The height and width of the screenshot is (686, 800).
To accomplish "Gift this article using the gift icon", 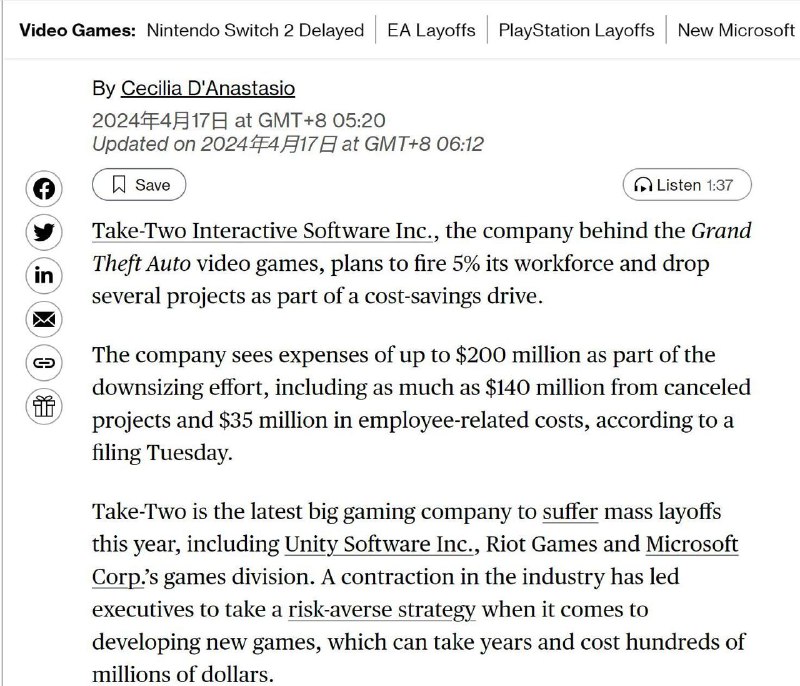I will click(x=43, y=407).
